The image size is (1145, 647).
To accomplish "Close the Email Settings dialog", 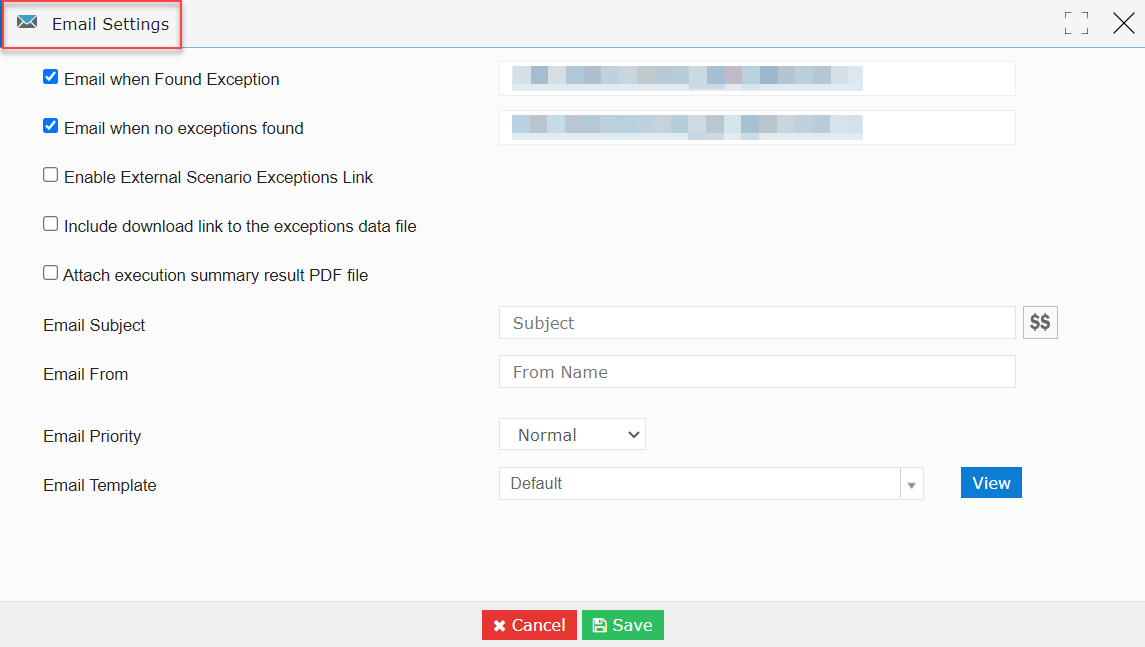I will coord(1123,23).
